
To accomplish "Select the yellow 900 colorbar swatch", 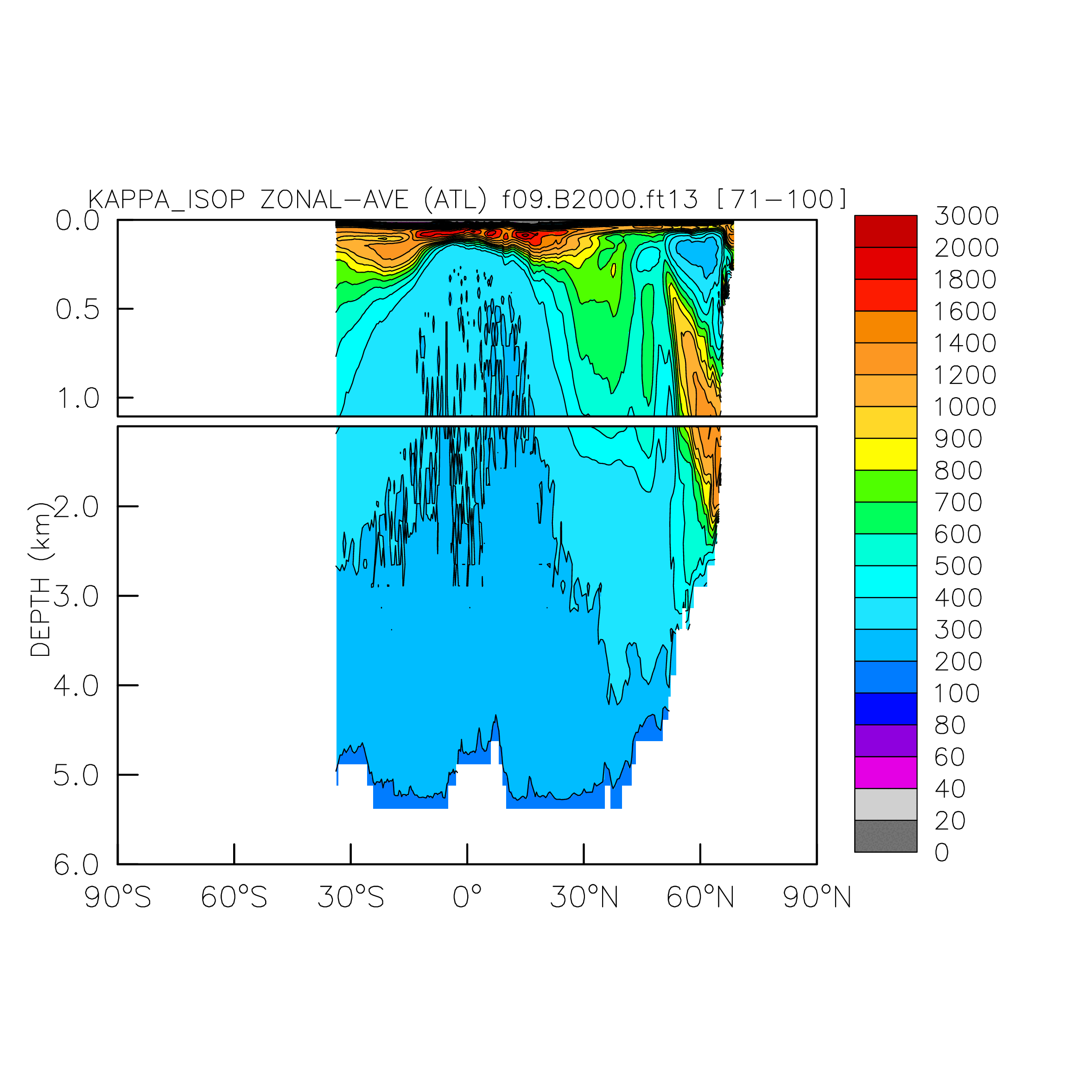I will pos(885,454).
